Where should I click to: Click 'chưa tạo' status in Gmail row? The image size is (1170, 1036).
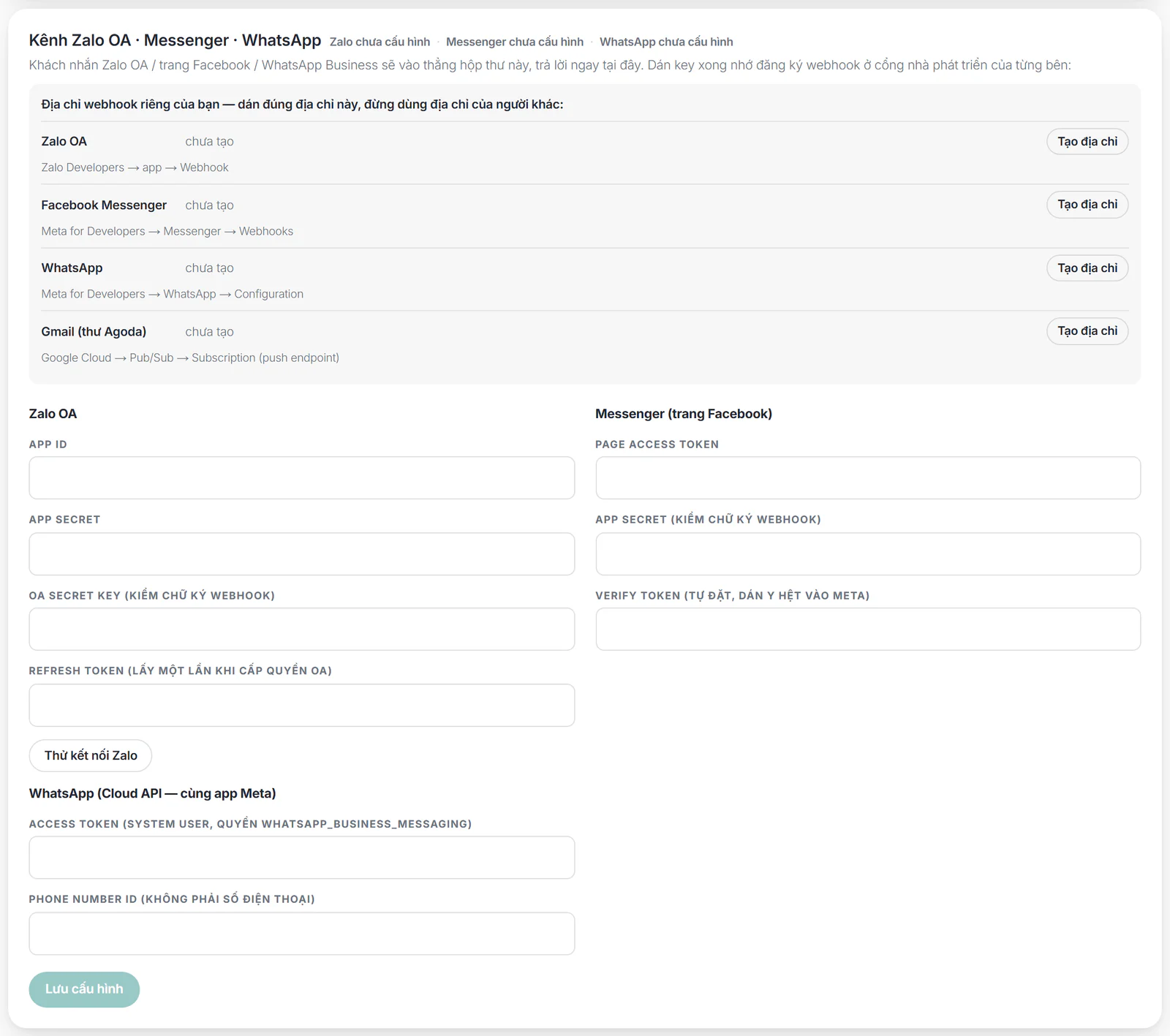point(209,331)
